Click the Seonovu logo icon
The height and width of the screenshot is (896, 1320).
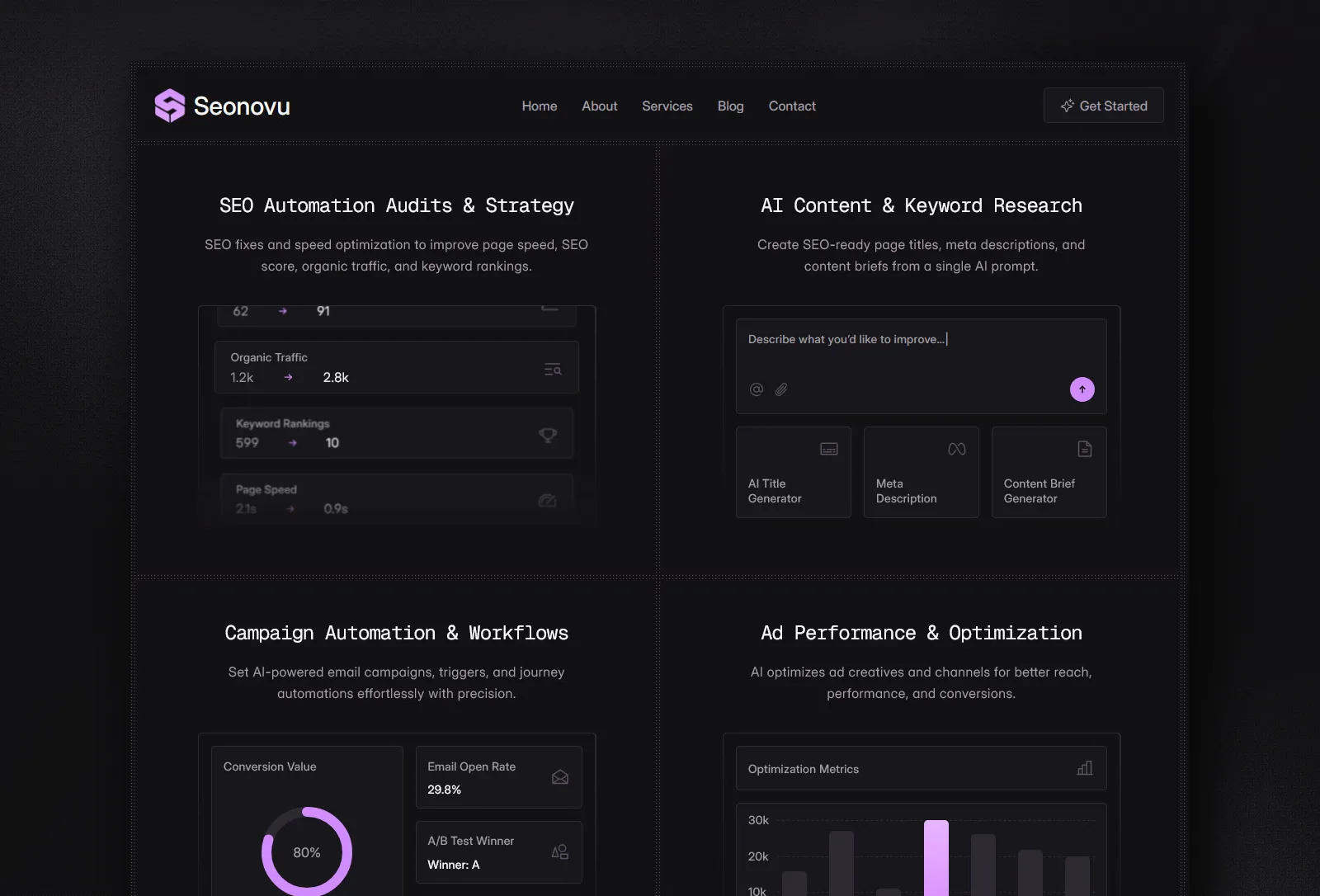pos(170,106)
